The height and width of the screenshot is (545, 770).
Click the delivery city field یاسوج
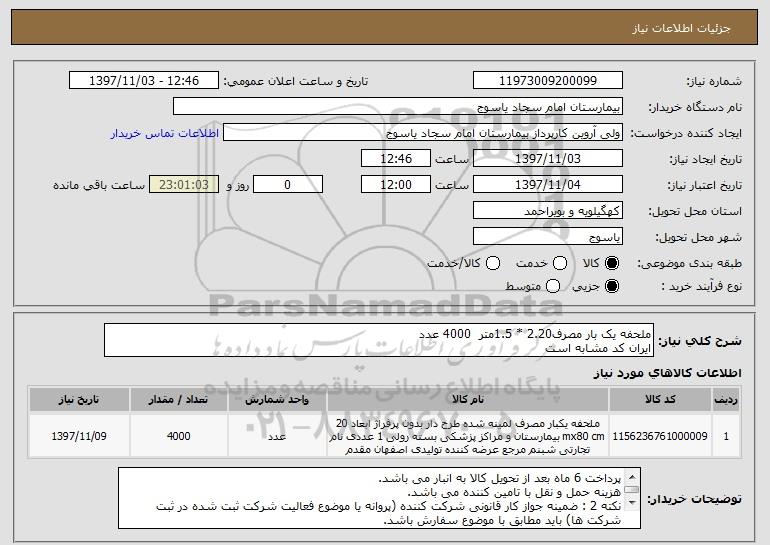(548, 237)
